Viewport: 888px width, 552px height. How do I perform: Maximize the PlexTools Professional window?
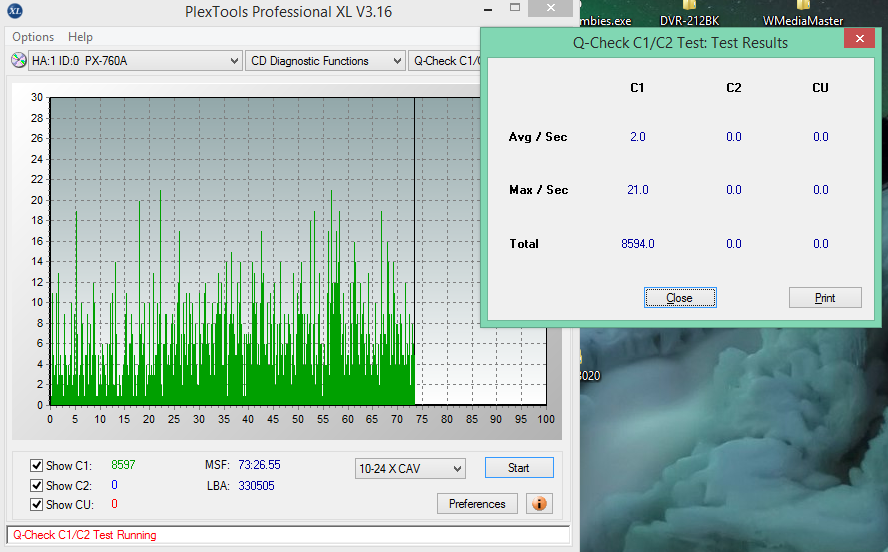pyautogui.click(x=515, y=8)
